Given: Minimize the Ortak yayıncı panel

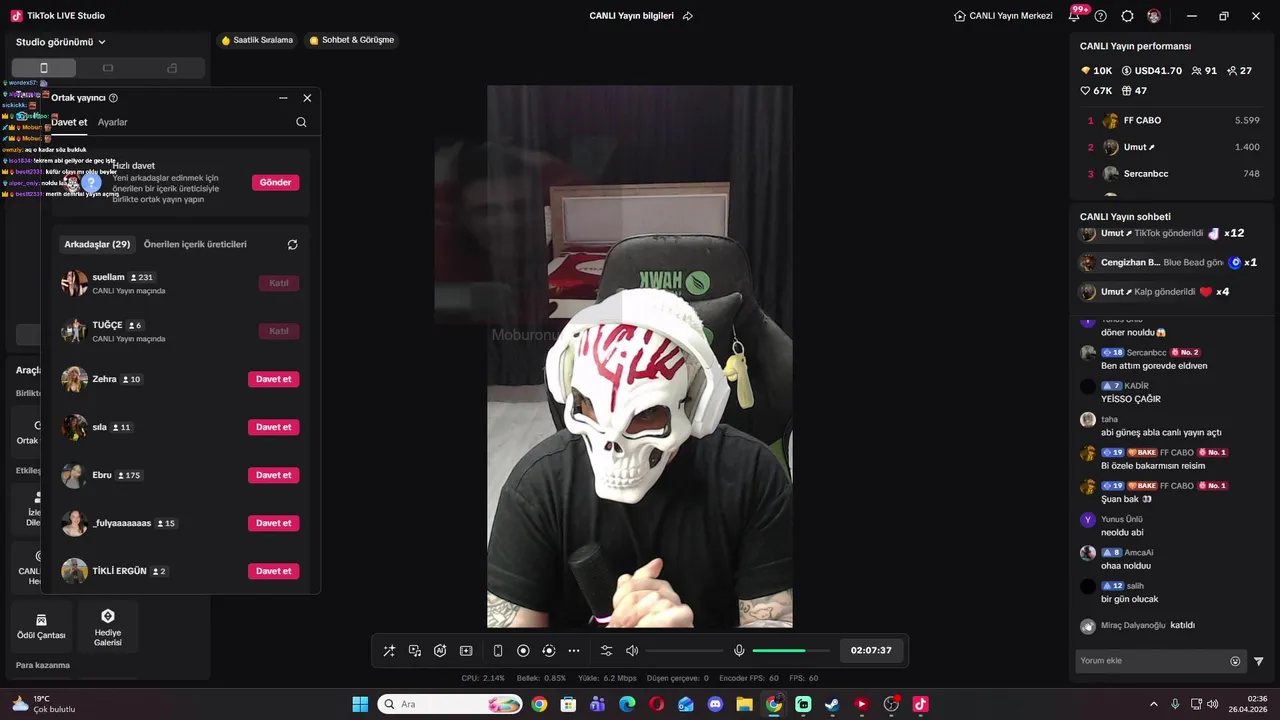Looking at the screenshot, I should pyautogui.click(x=283, y=98).
